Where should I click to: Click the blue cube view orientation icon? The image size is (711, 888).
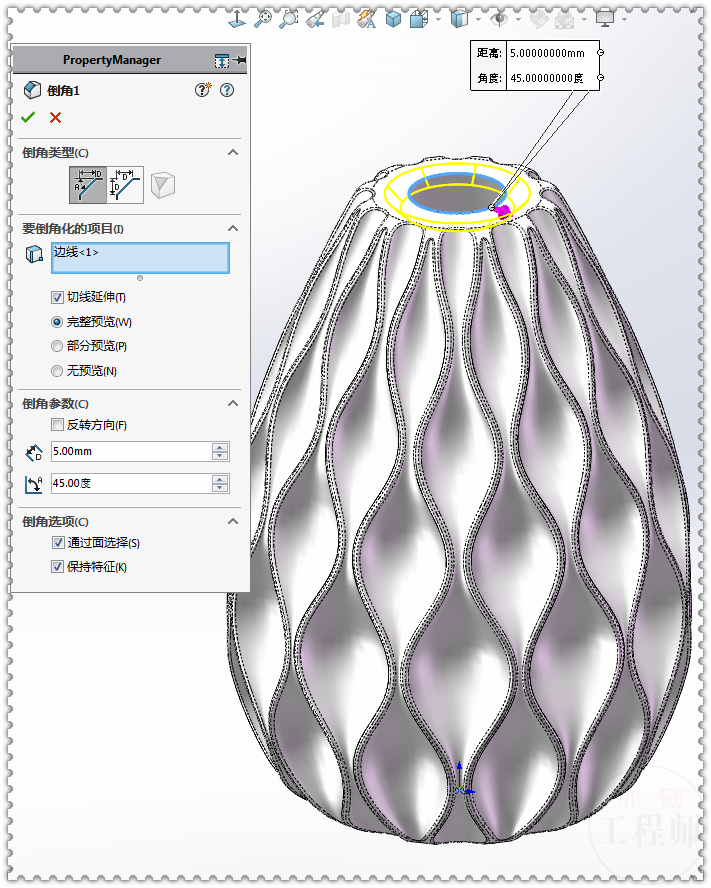pos(393,20)
